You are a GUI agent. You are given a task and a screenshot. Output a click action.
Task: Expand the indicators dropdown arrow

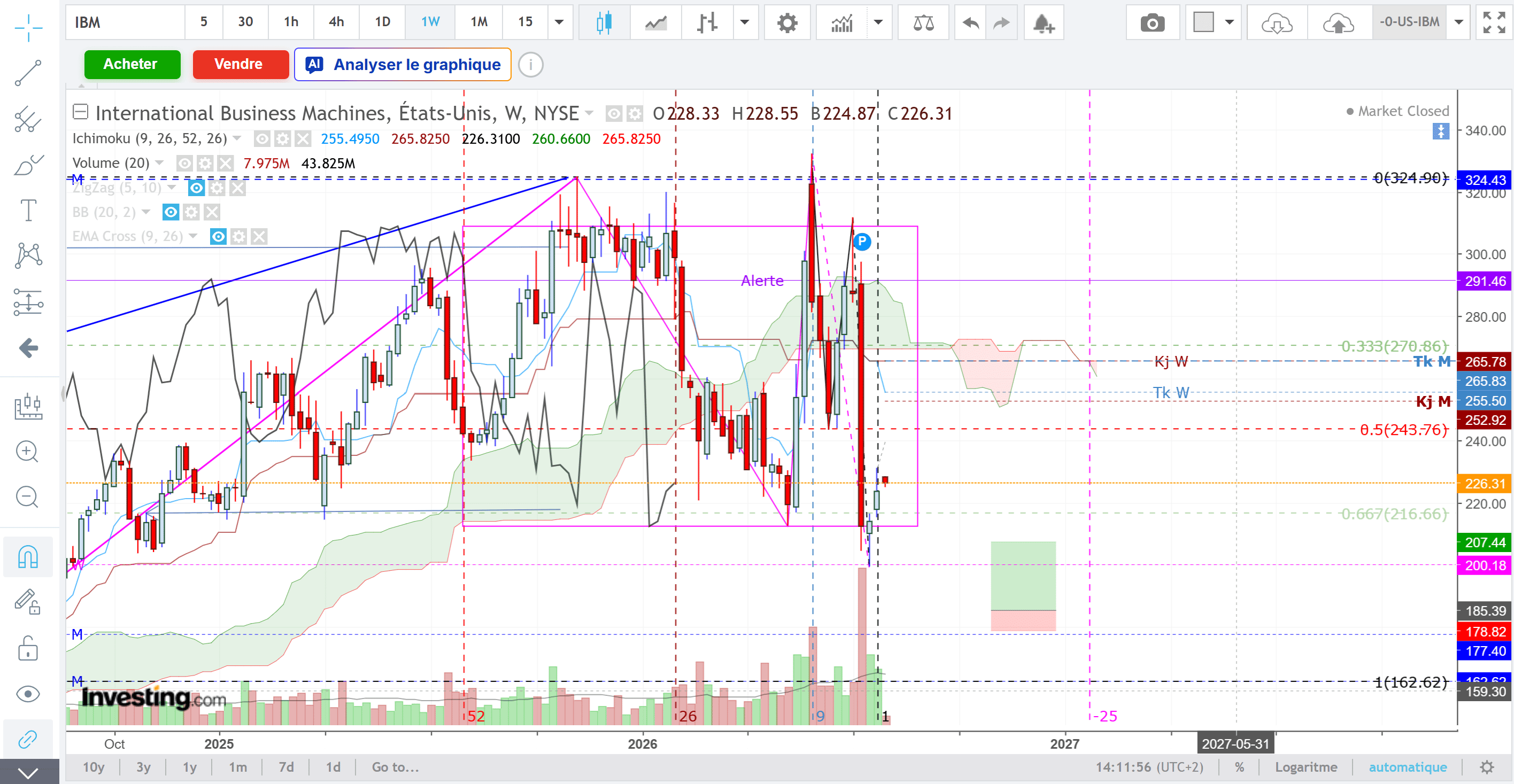click(x=879, y=22)
